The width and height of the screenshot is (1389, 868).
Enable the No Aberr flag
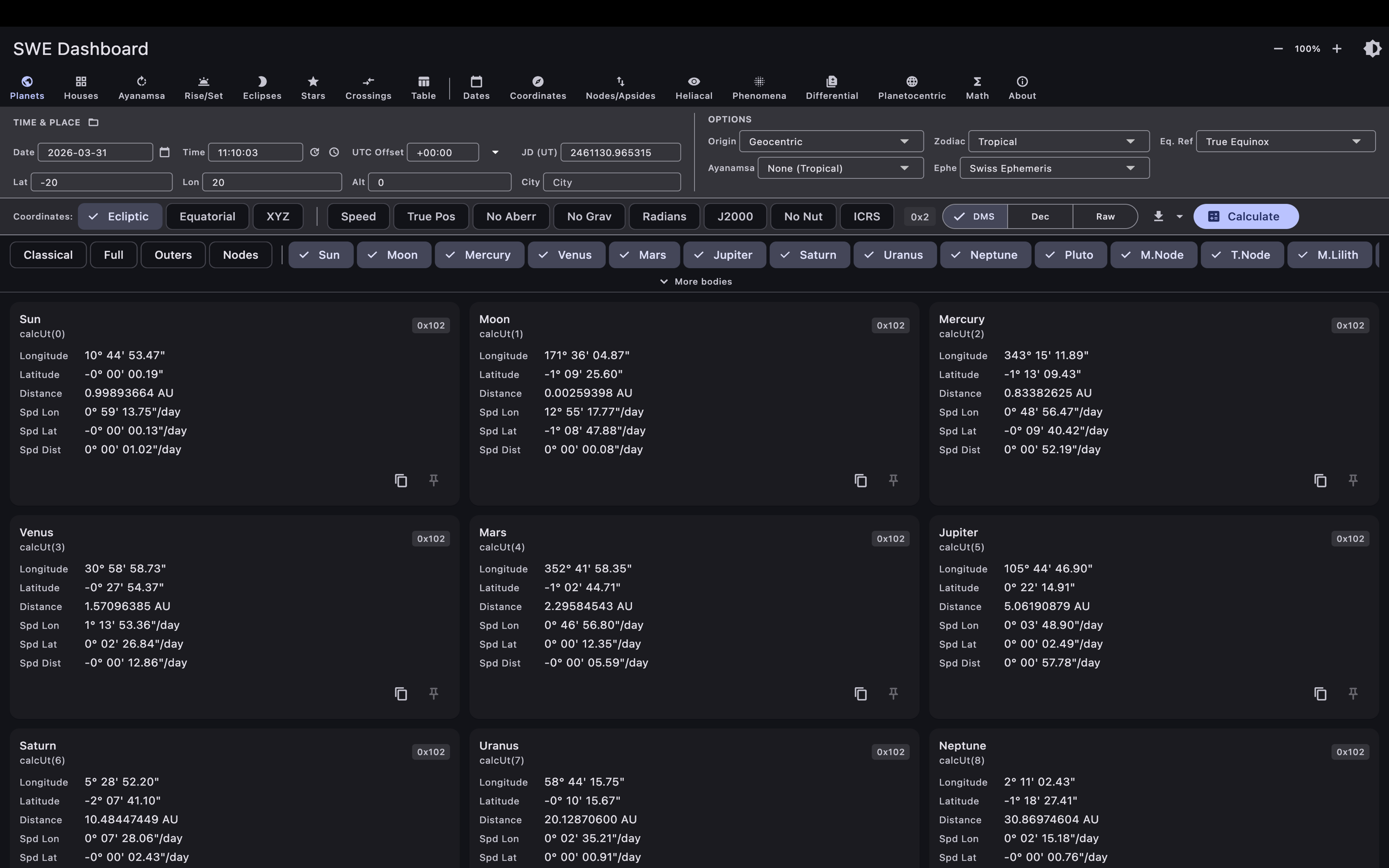[x=511, y=217]
